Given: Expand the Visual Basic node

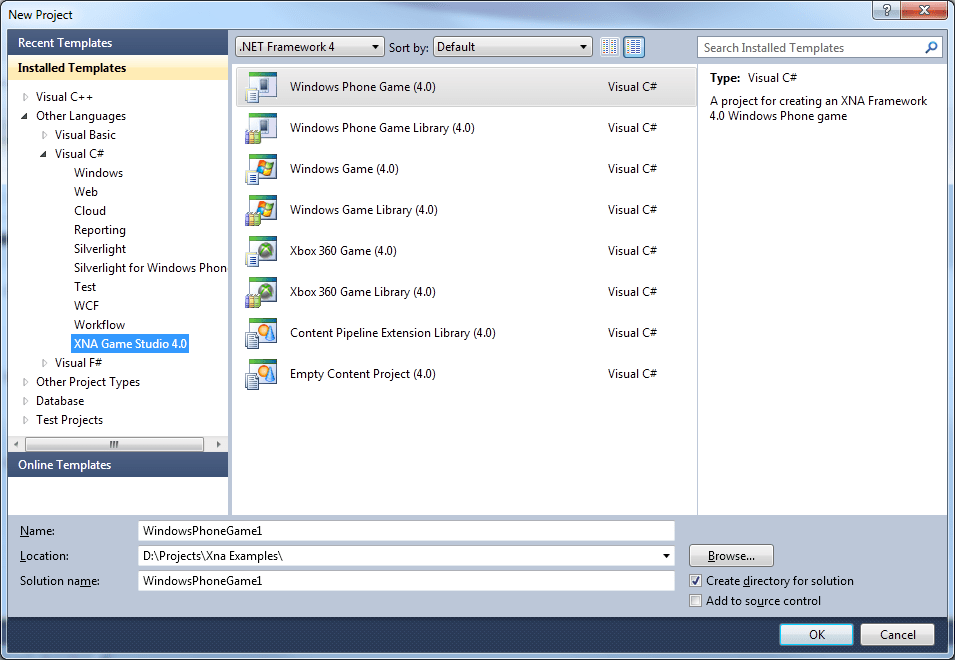Looking at the screenshot, I should click(x=44, y=135).
